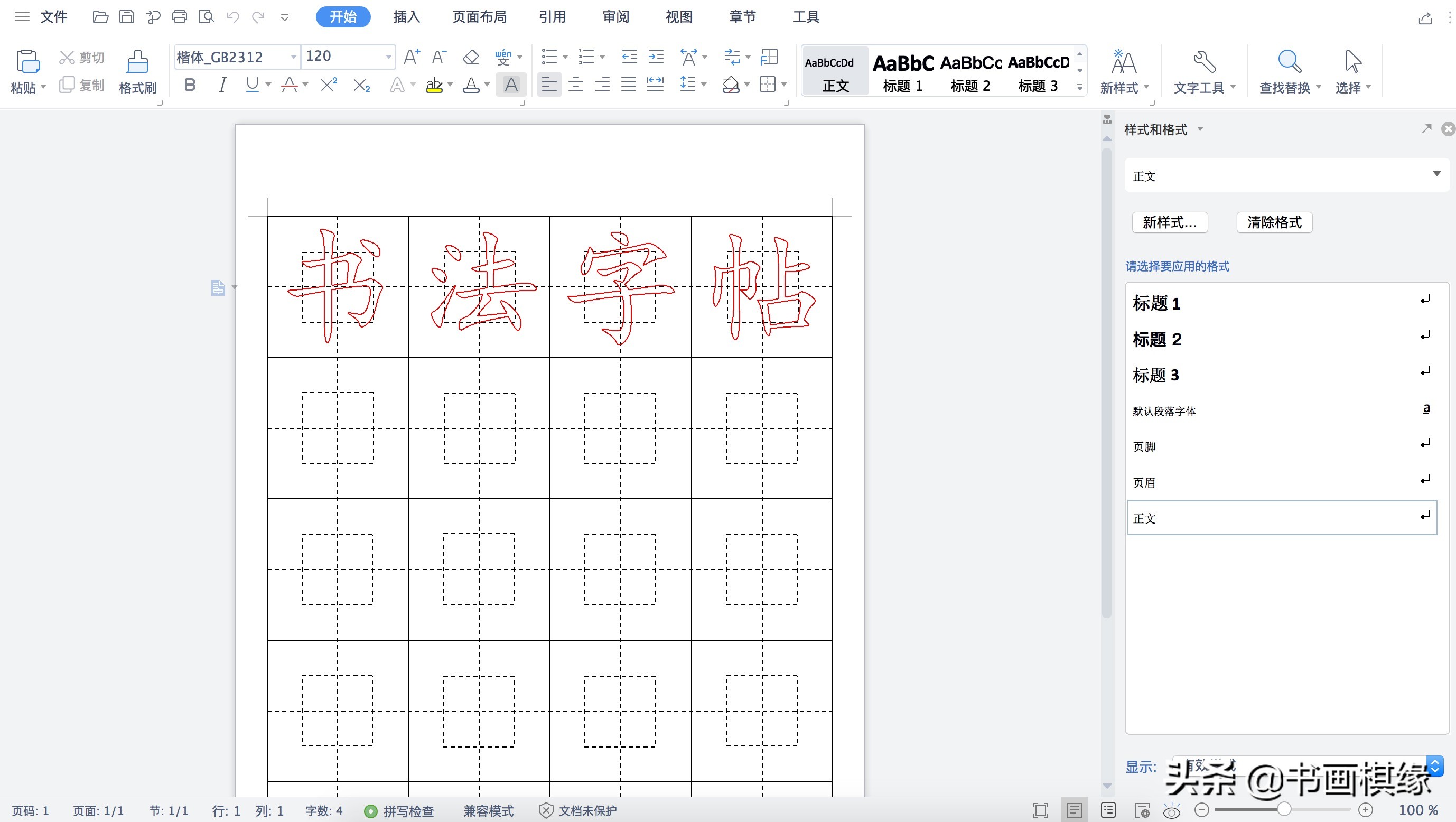The image size is (1456, 822).
Task: Apply 标题 2 style in side panel list
Action: click(x=1281, y=339)
